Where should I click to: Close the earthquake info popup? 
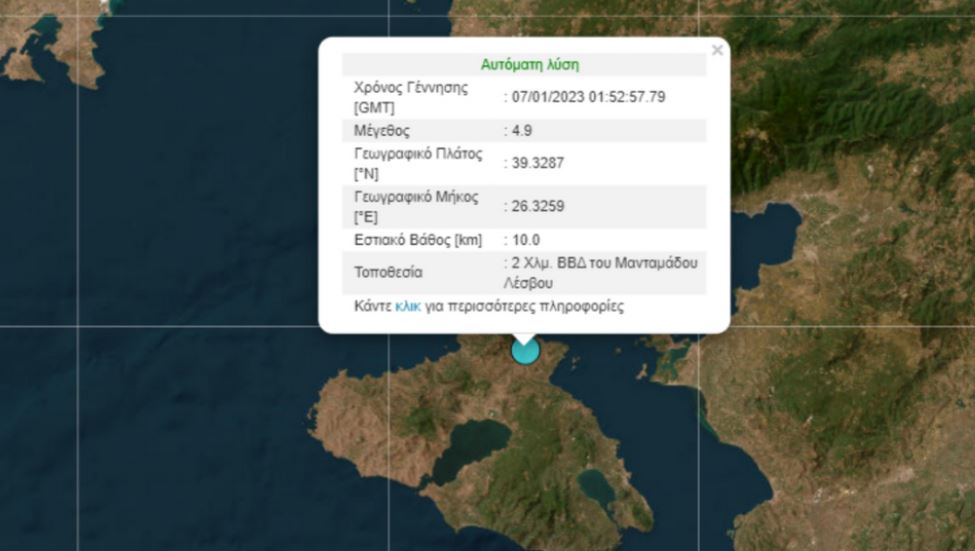click(716, 50)
